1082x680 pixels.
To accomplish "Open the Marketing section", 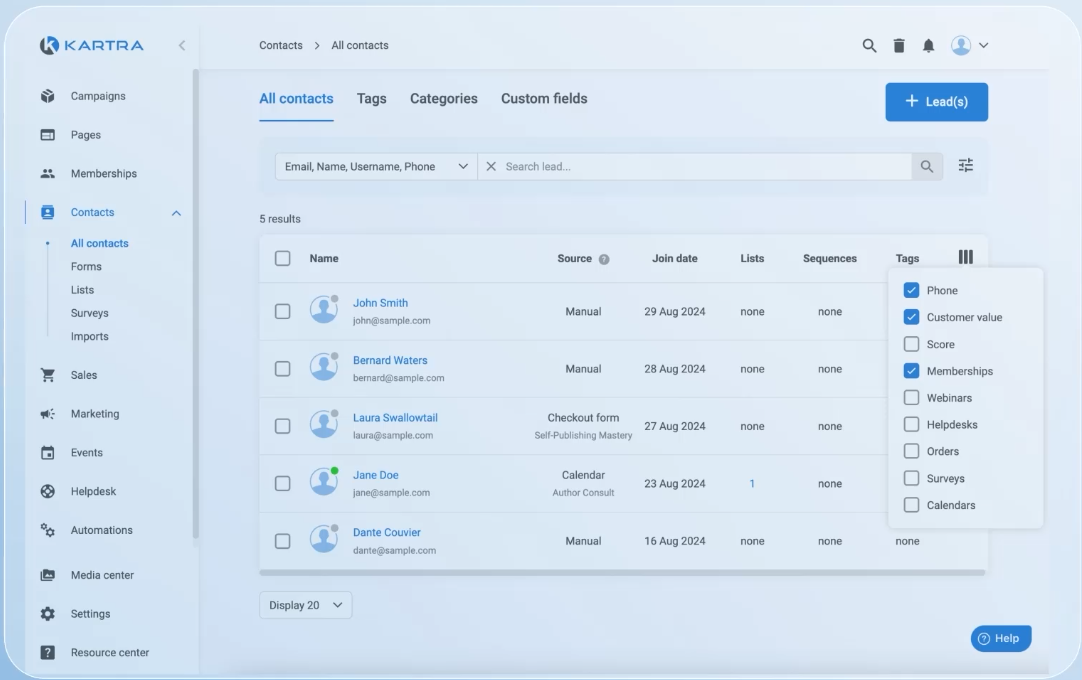I will (x=95, y=414).
